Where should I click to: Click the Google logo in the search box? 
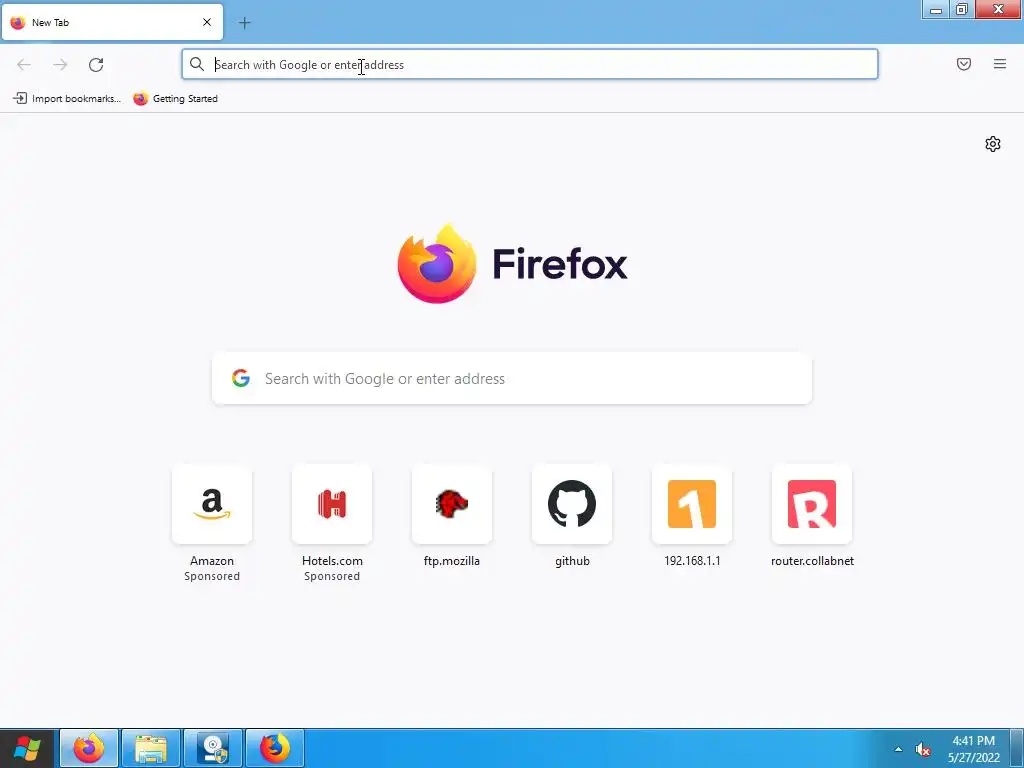click(x=241, y=378)
